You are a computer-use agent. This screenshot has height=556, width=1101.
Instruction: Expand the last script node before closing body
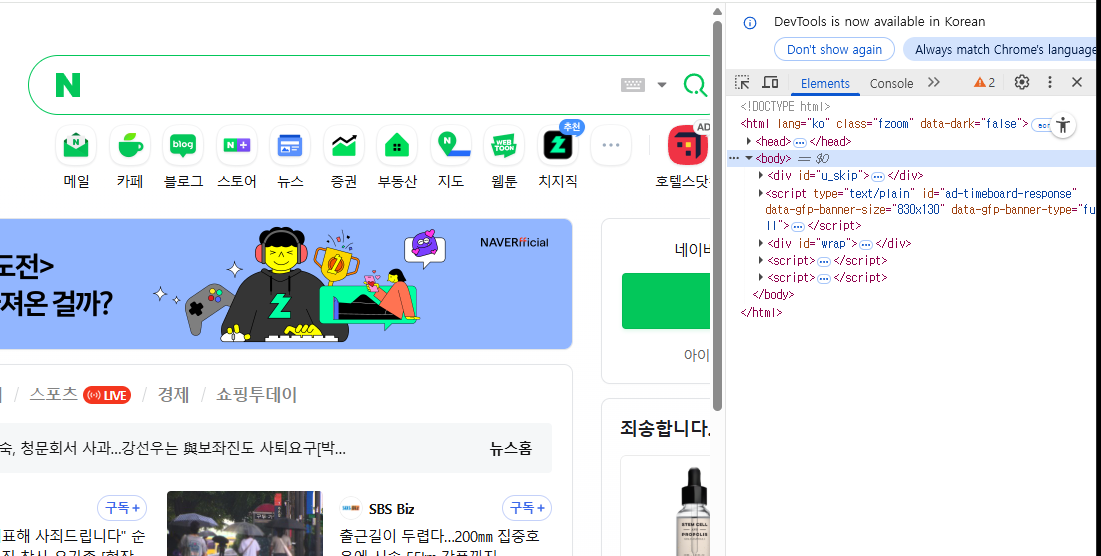[x=761, y=277]
